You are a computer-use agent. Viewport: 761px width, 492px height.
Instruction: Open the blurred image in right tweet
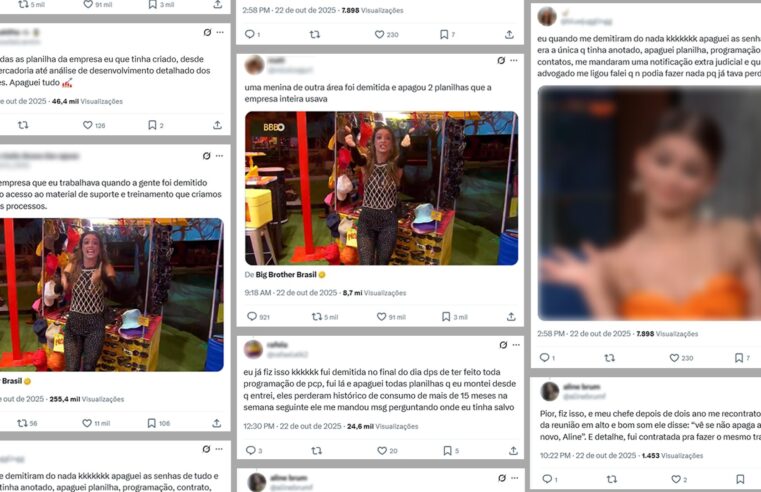pos(649,203)
